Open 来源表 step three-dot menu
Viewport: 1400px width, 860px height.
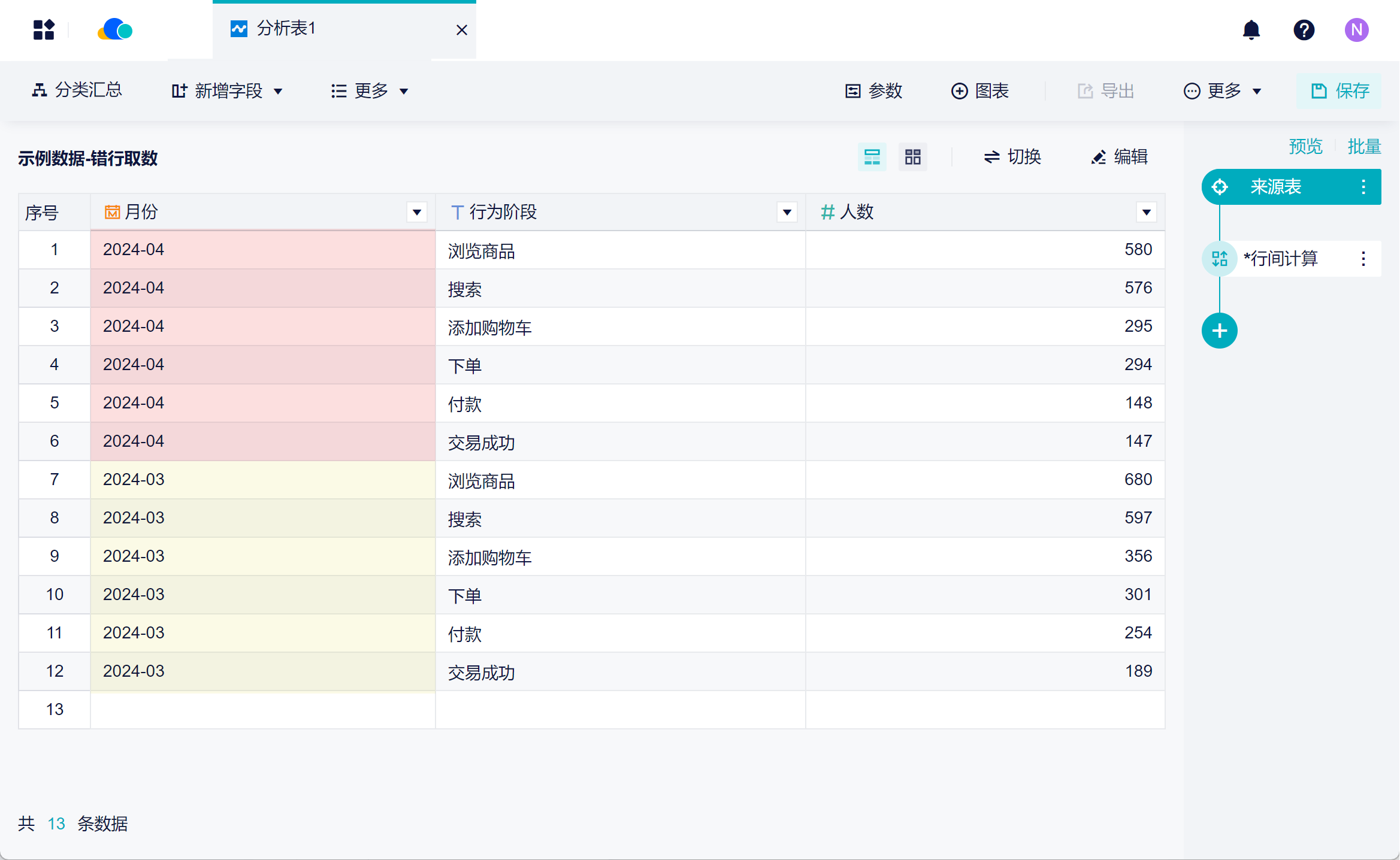(x=1363, y=187)
